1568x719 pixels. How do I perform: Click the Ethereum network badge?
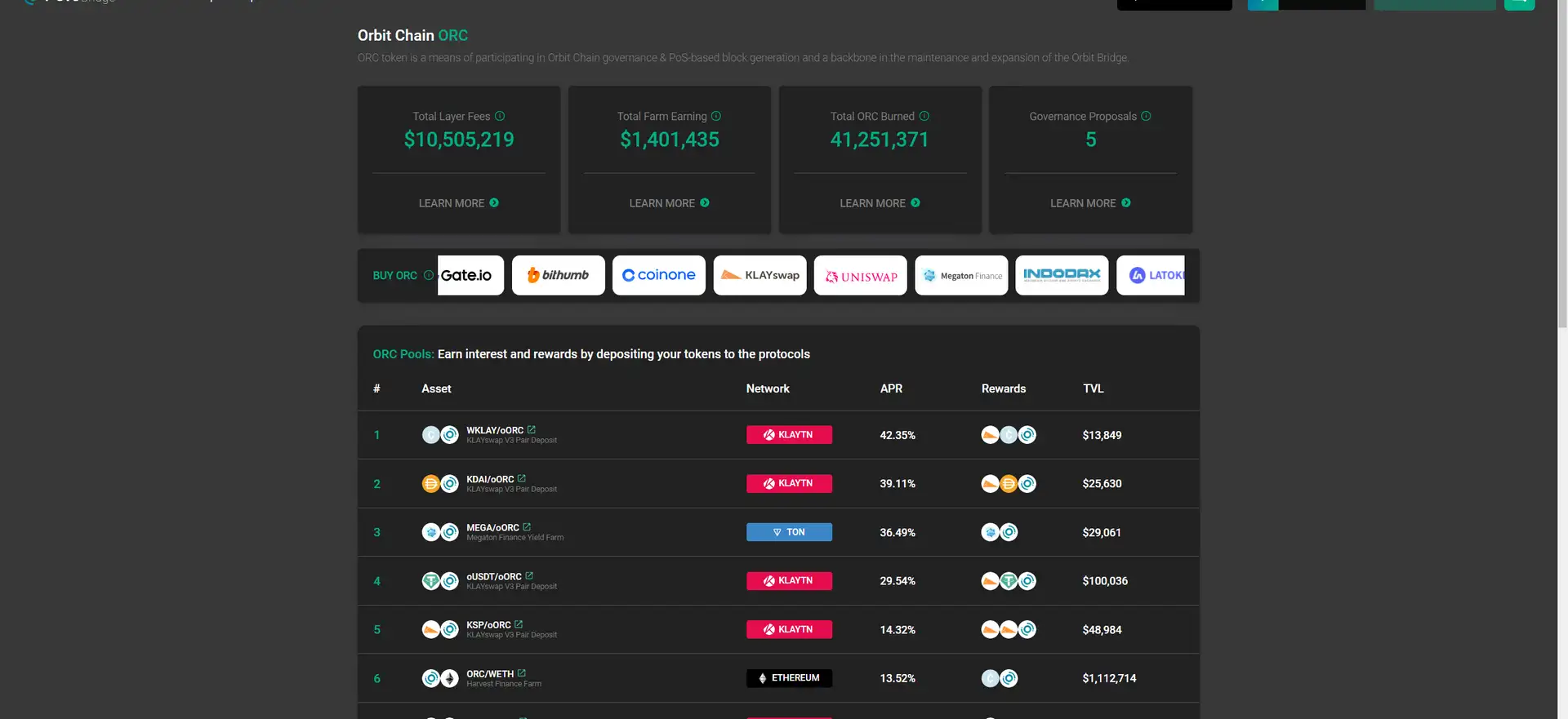(x=789, y=678)
